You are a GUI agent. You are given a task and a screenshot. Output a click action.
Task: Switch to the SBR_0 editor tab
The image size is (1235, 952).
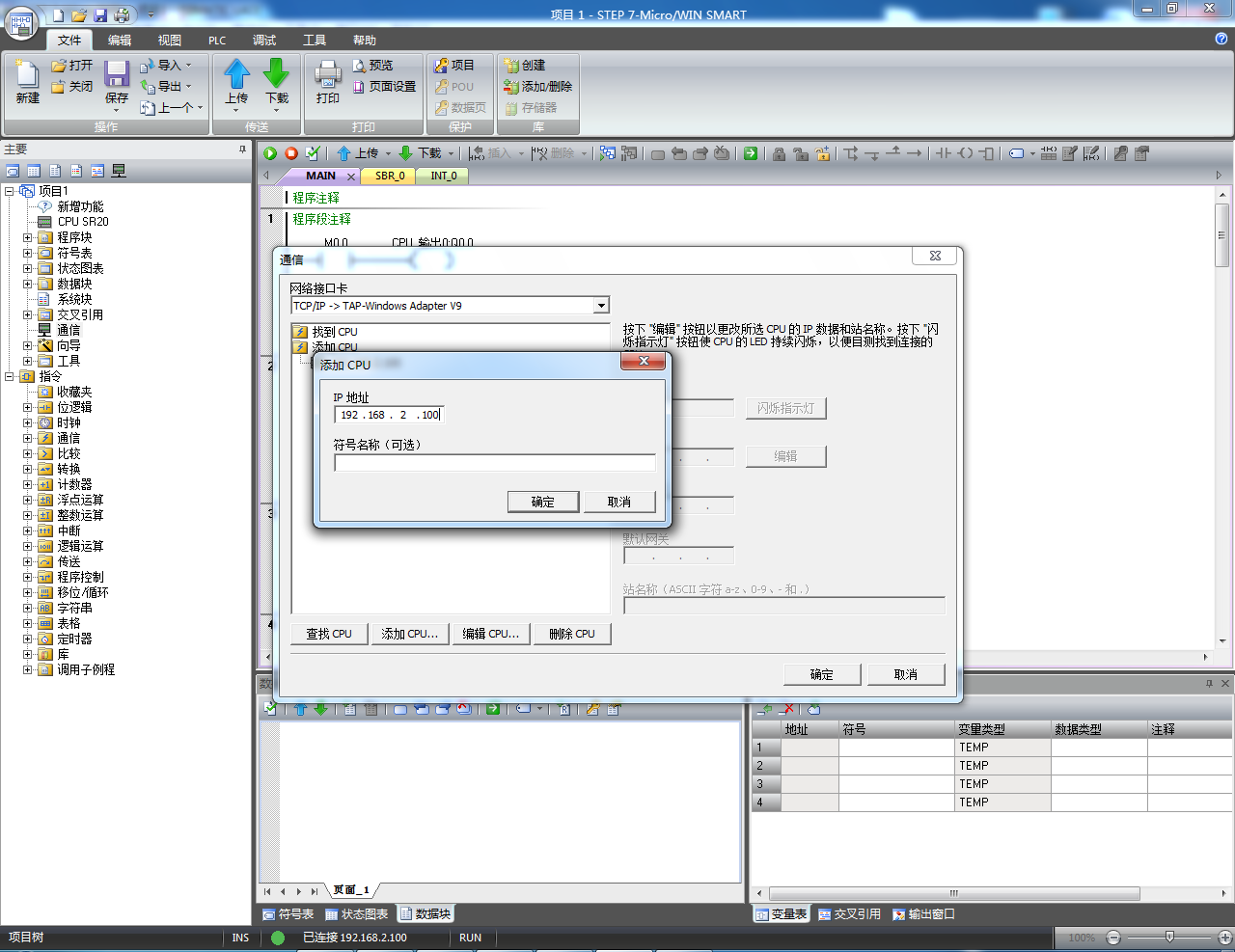pyautogui.click(x=390, y=176)
